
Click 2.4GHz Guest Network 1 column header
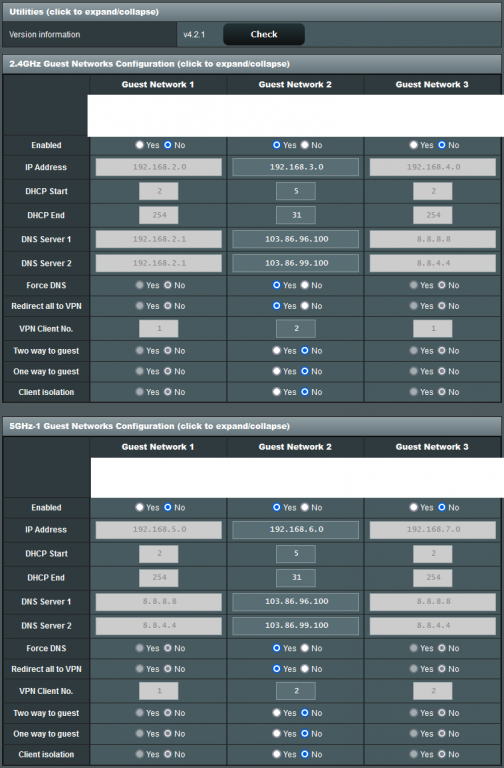tap(158, 84)
